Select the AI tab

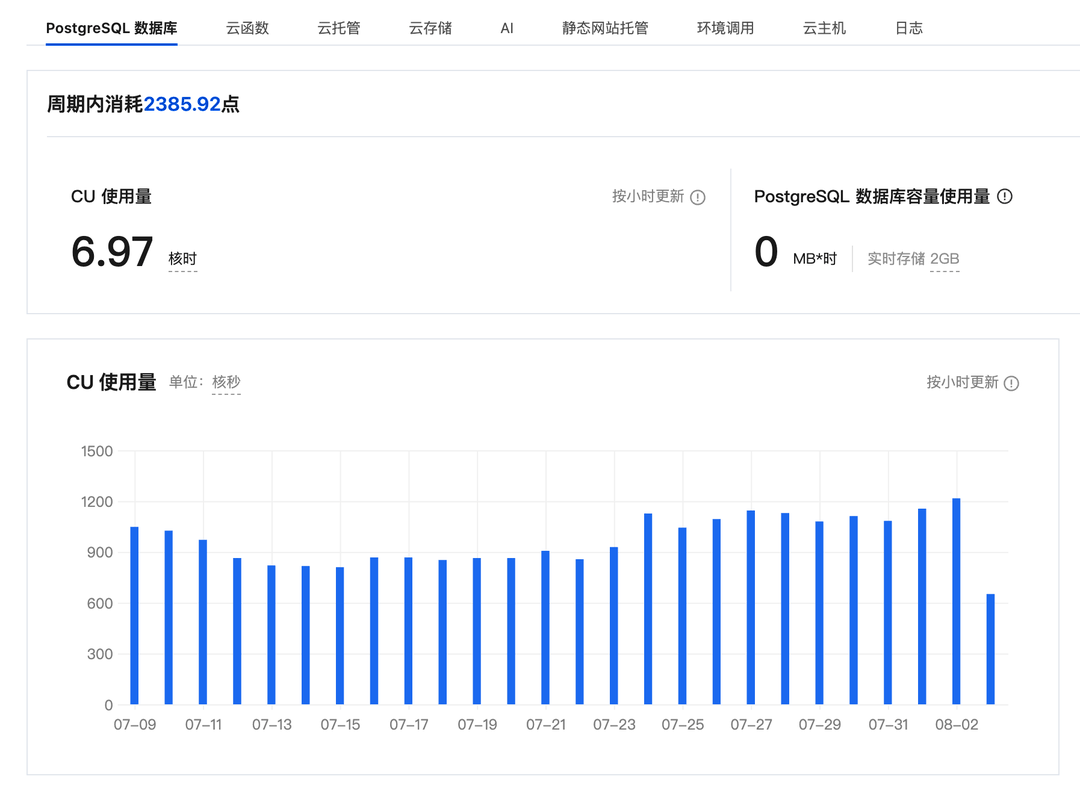click(507, 28)
